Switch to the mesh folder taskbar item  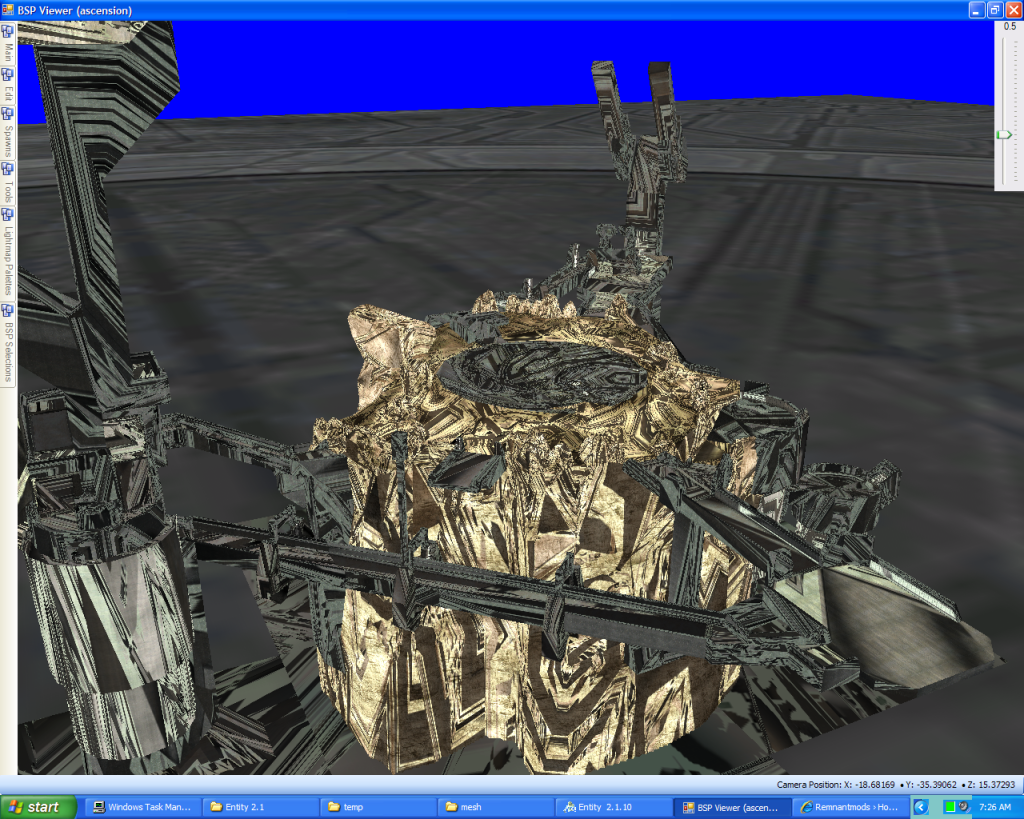click(x=495, y=807)
